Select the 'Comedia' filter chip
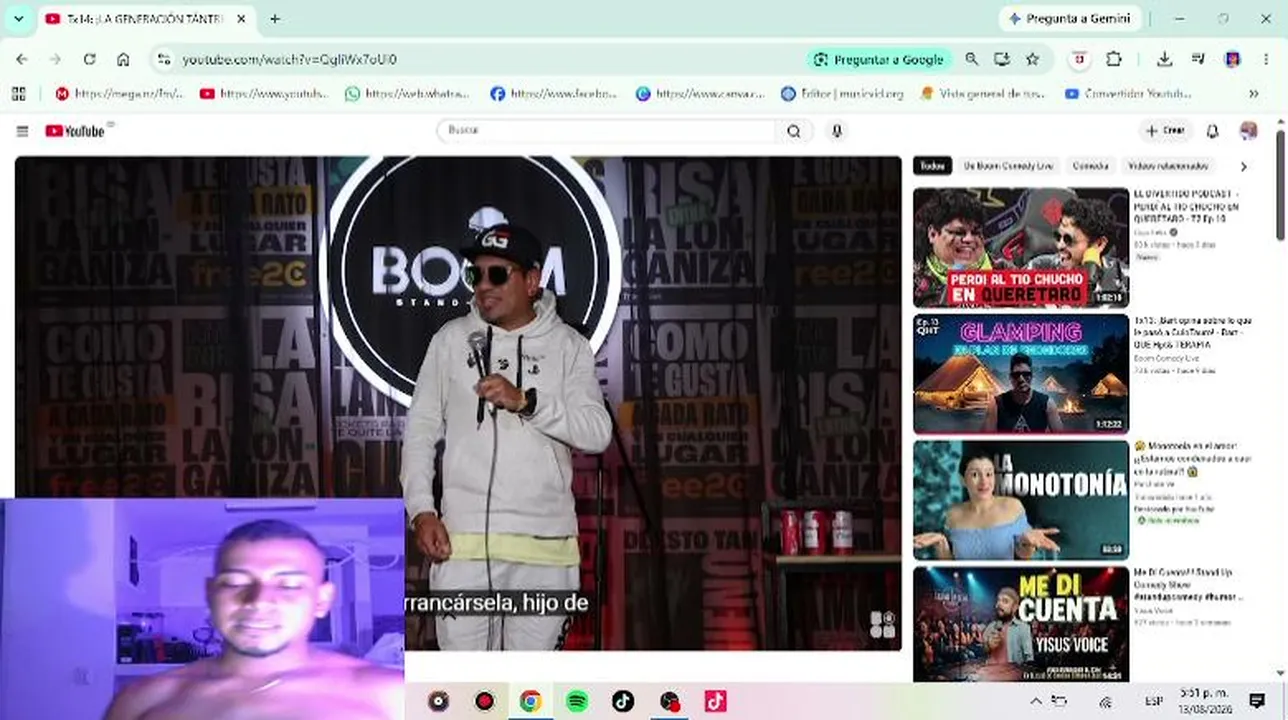1288x720 pixels. (1090, 166)
